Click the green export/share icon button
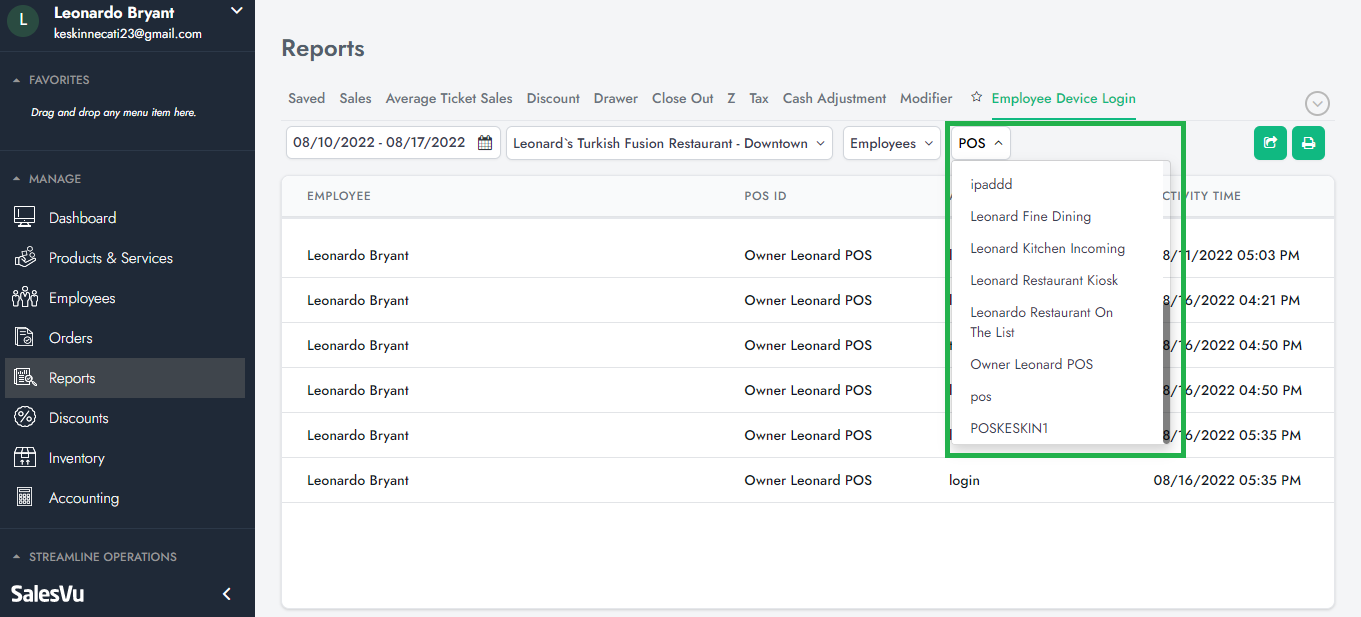 tap(1270, 143)
